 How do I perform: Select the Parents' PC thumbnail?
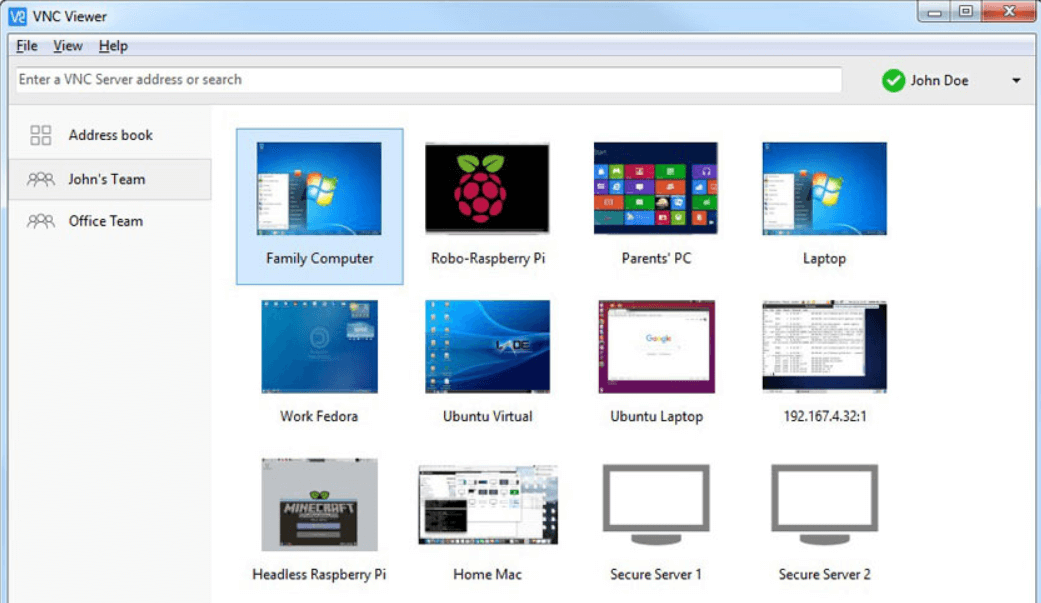(x=656, y=189)
